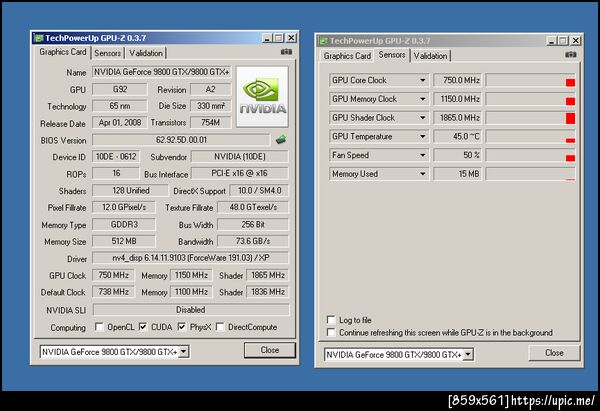Click the BIOS save chip icon
The width and height of the screenshot is (600, 411).
coord(281,140)
